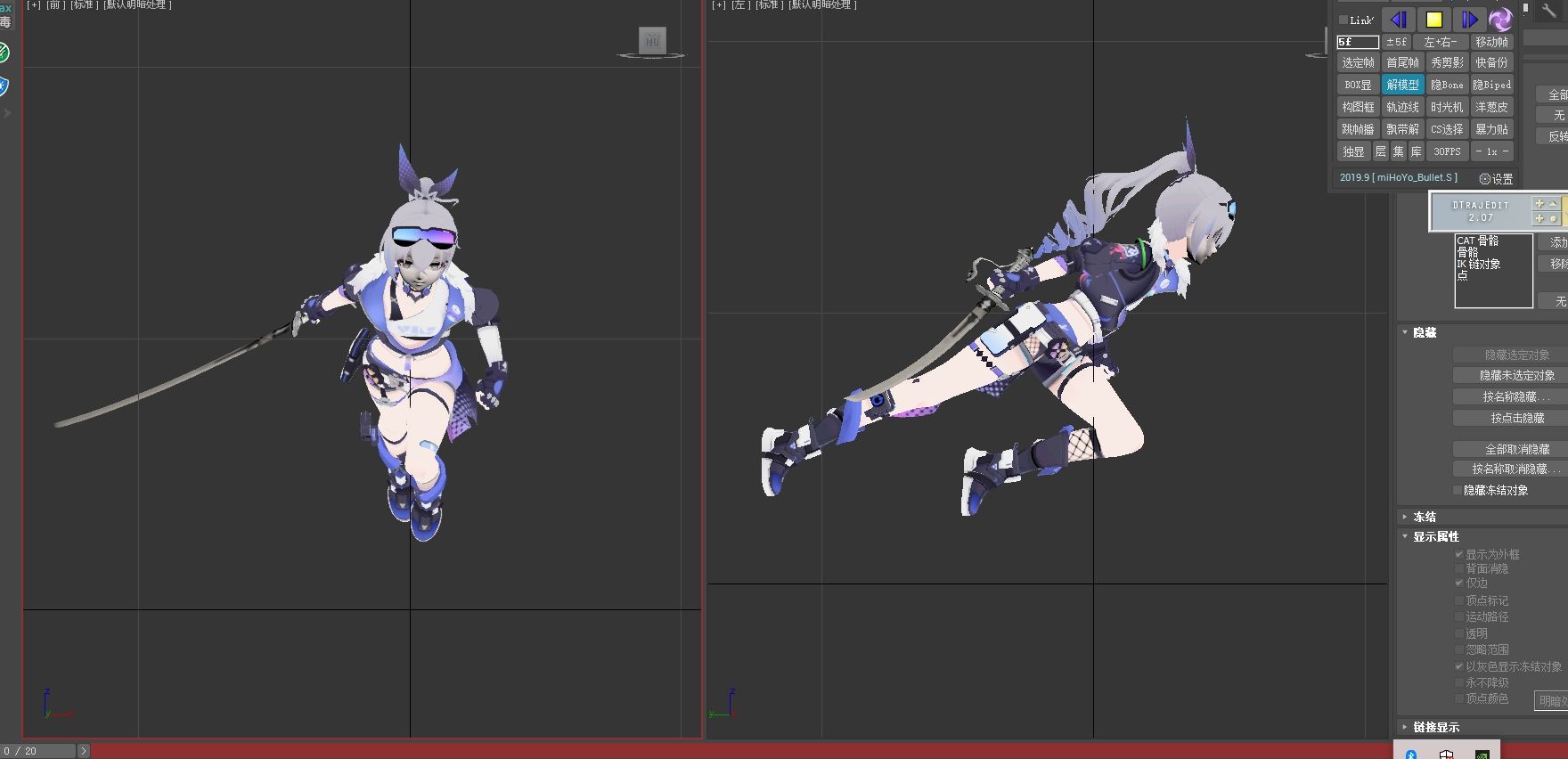Click the DTrajEdit bottom plus icon
The width and height of the screenshot is (1568, 759).
tap(1539, 218)
